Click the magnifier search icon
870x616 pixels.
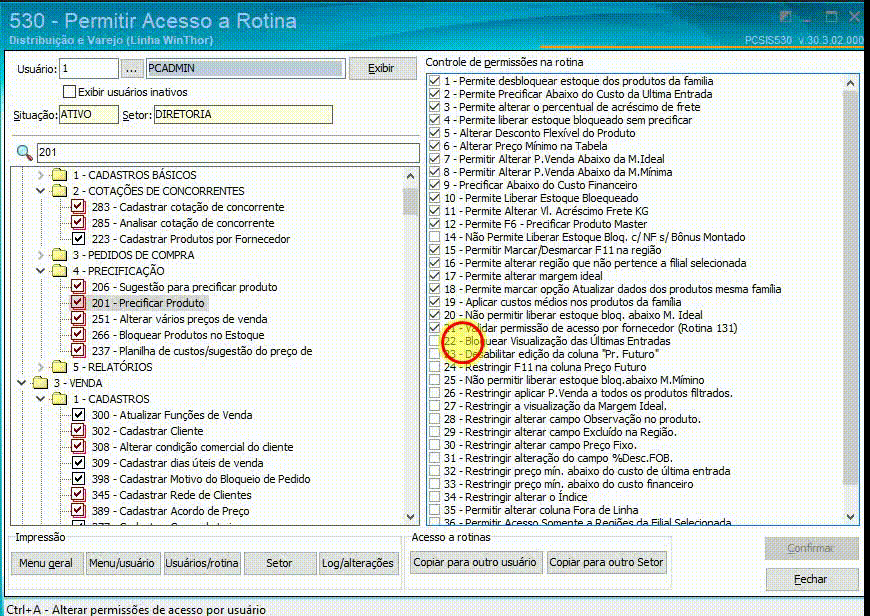click(x=24, y=152)
